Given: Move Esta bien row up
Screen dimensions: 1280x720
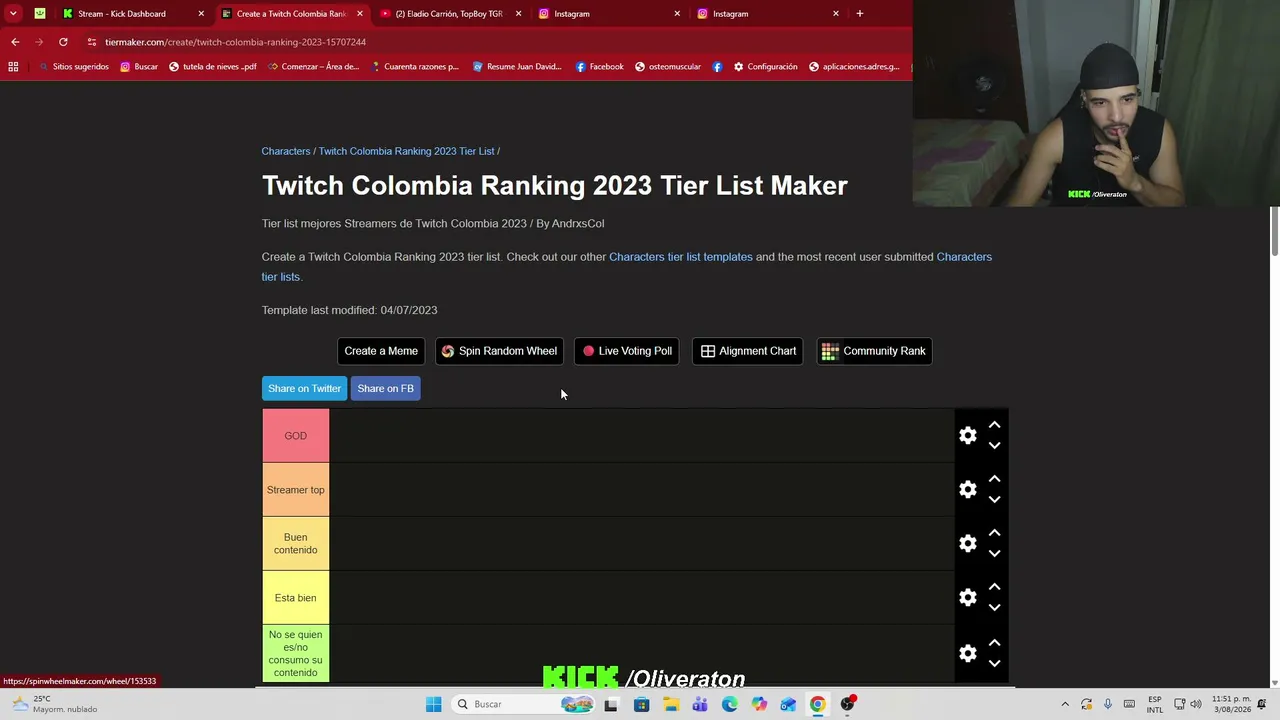Looking at the screenshot, I should (994, 587).
